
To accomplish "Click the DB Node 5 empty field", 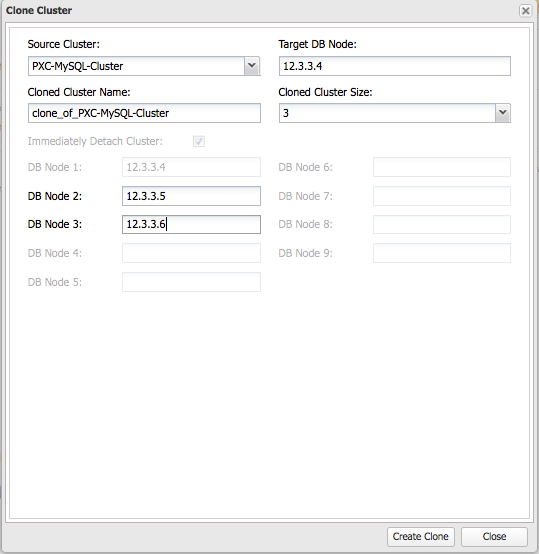I will [x=191, y=282].
